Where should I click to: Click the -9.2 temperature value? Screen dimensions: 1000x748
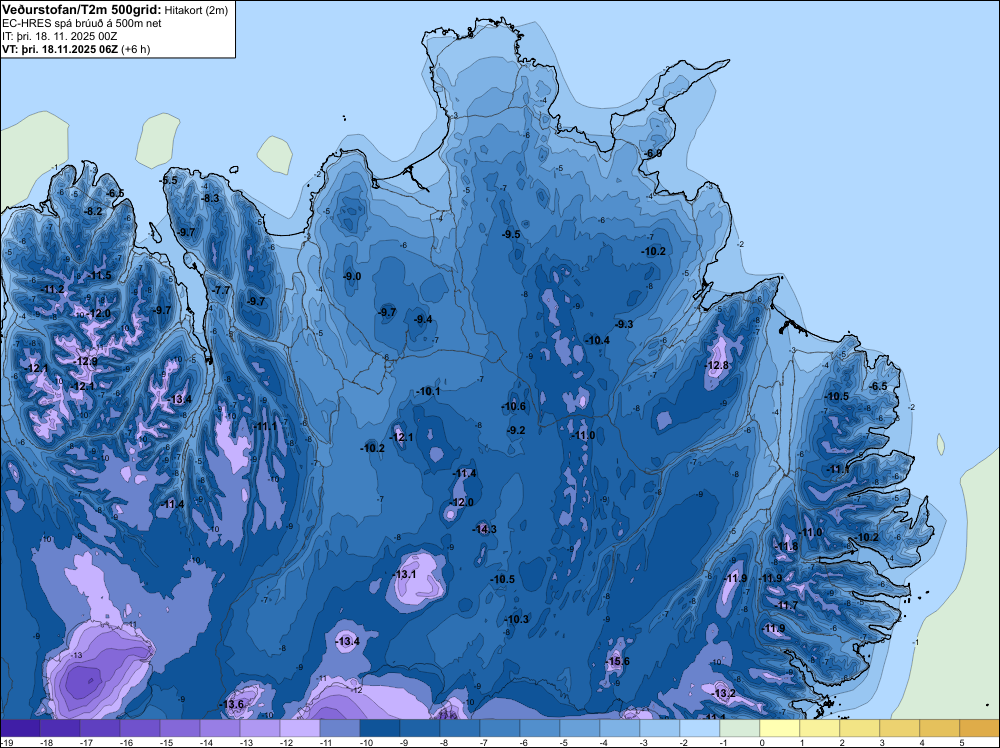point(515,430)
